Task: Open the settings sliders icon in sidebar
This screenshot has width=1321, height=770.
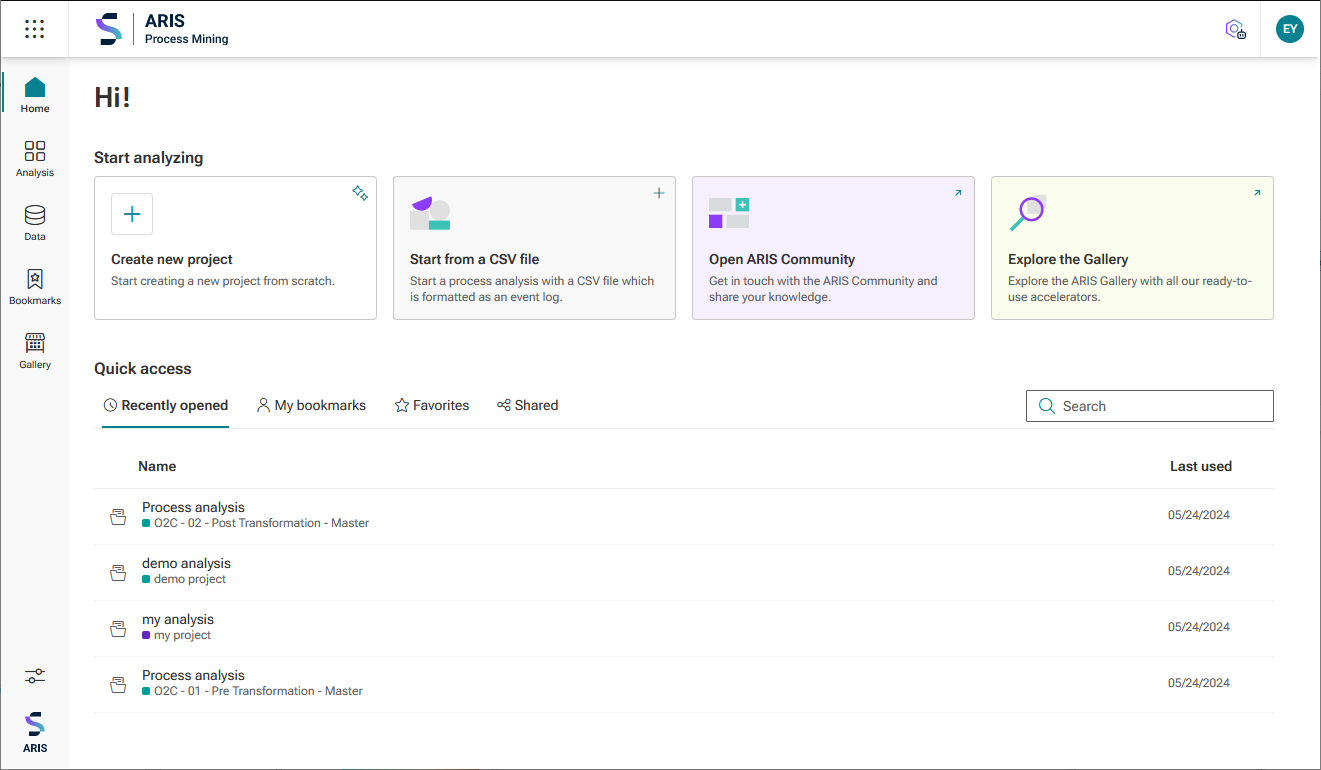Action: [x=35, y=677]
